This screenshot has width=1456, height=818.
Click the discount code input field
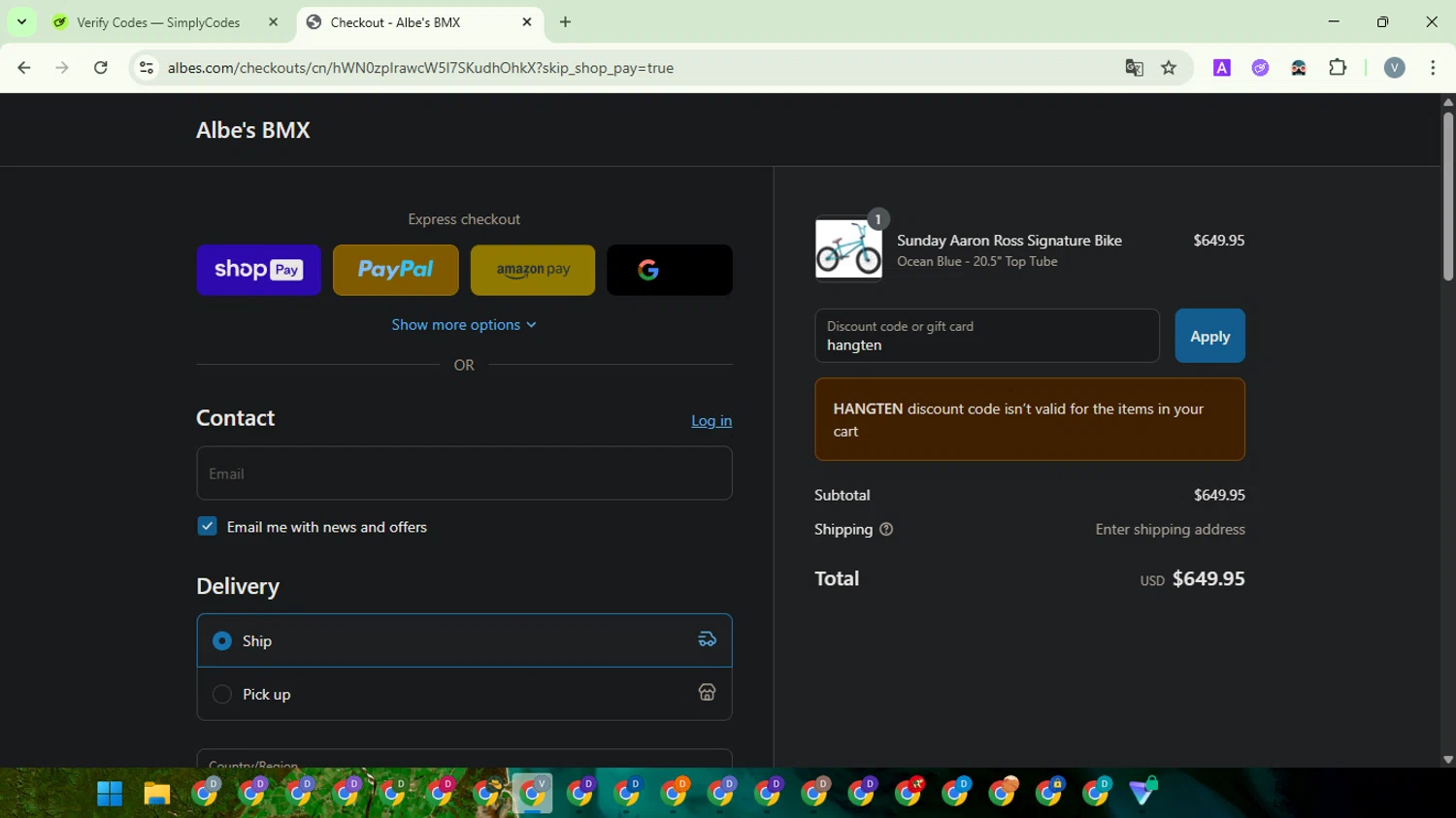(x=987, y=336)
